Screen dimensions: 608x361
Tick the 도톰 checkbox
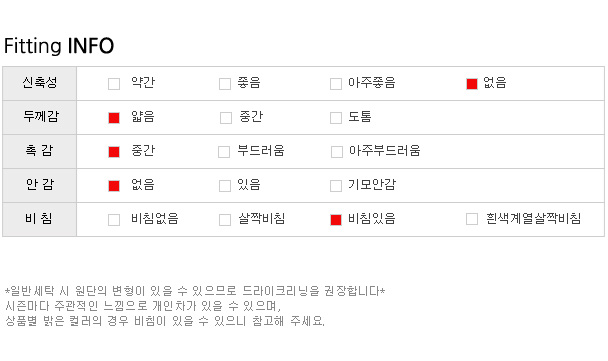336,118
